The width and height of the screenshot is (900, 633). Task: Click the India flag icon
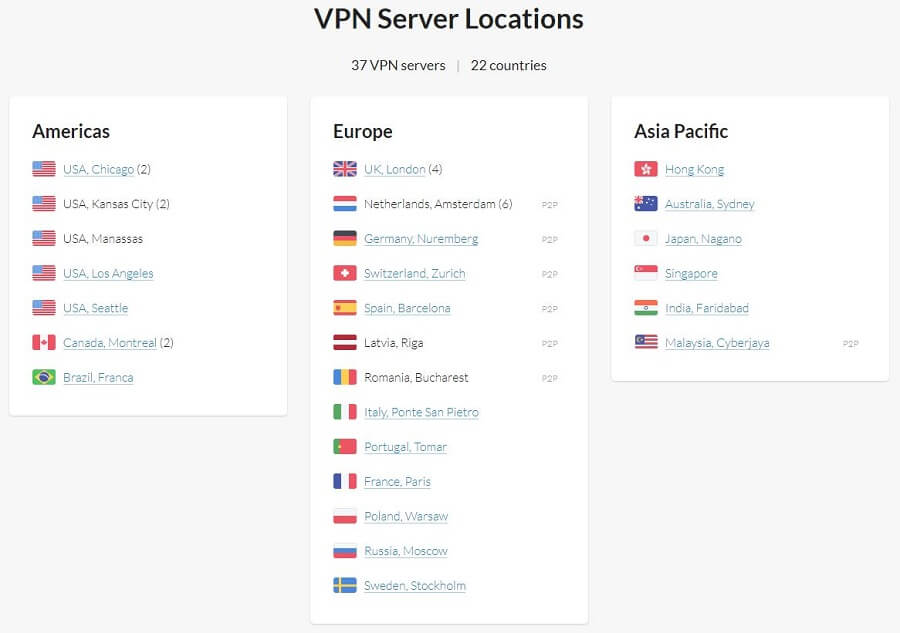click(x=645, y=308)
